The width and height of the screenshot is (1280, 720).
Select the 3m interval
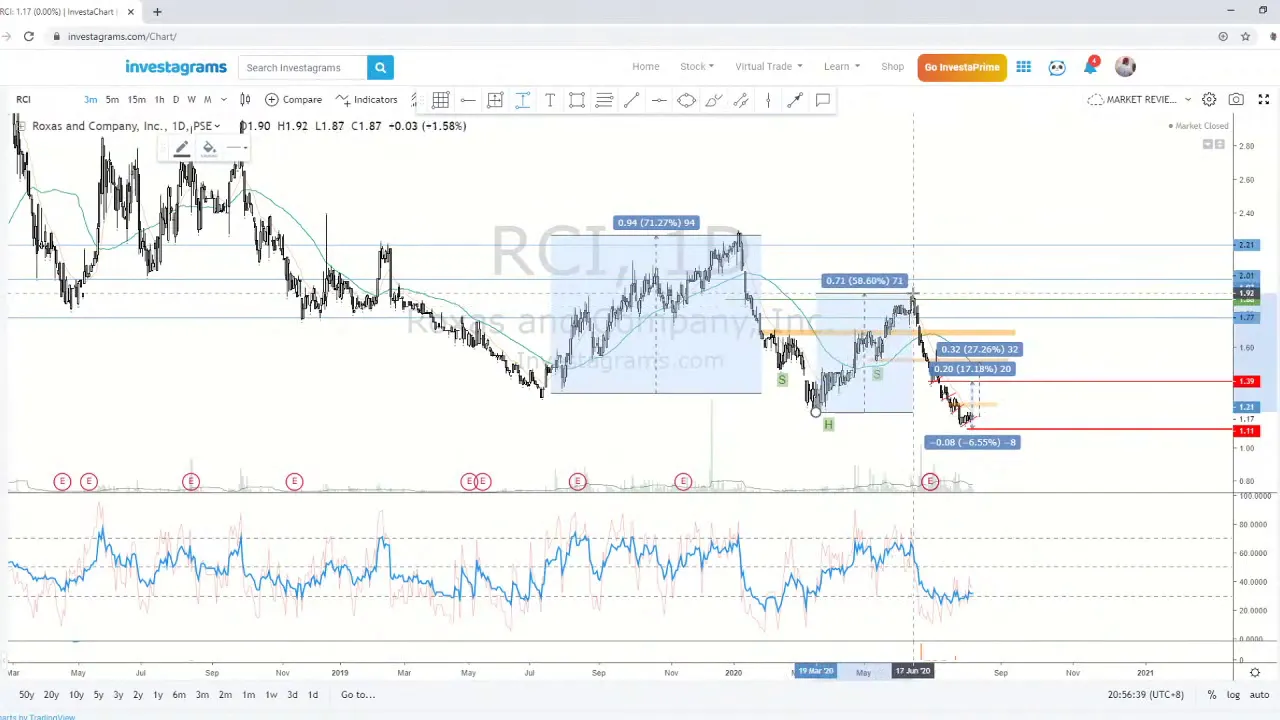tap(90, 100)
